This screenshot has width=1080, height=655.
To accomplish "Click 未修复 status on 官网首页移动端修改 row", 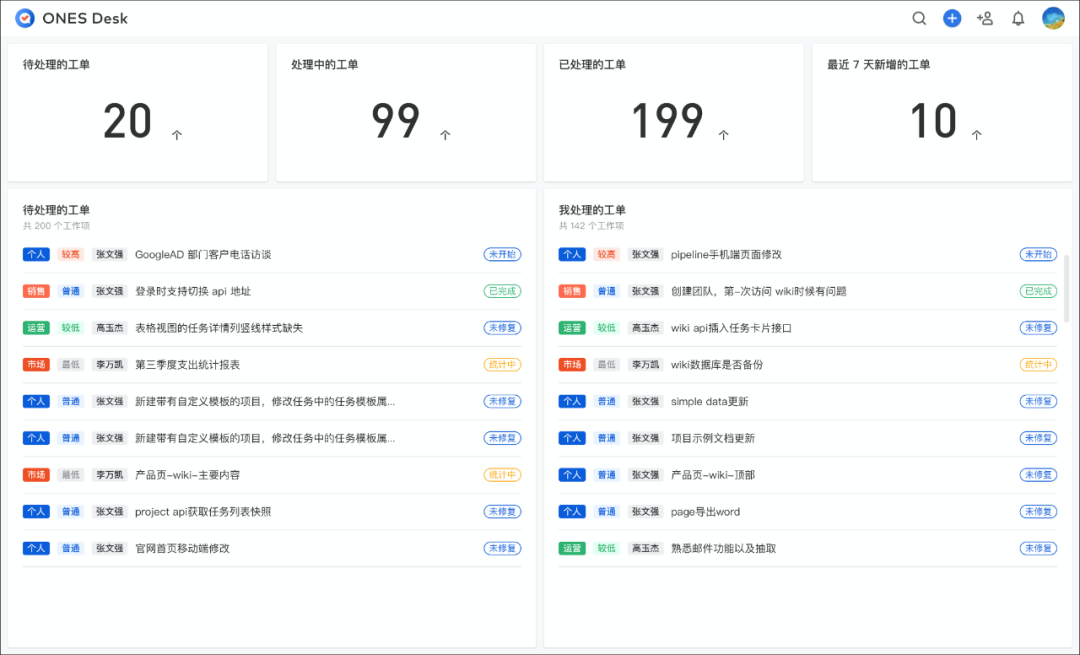I will click(x=502, y=548).
